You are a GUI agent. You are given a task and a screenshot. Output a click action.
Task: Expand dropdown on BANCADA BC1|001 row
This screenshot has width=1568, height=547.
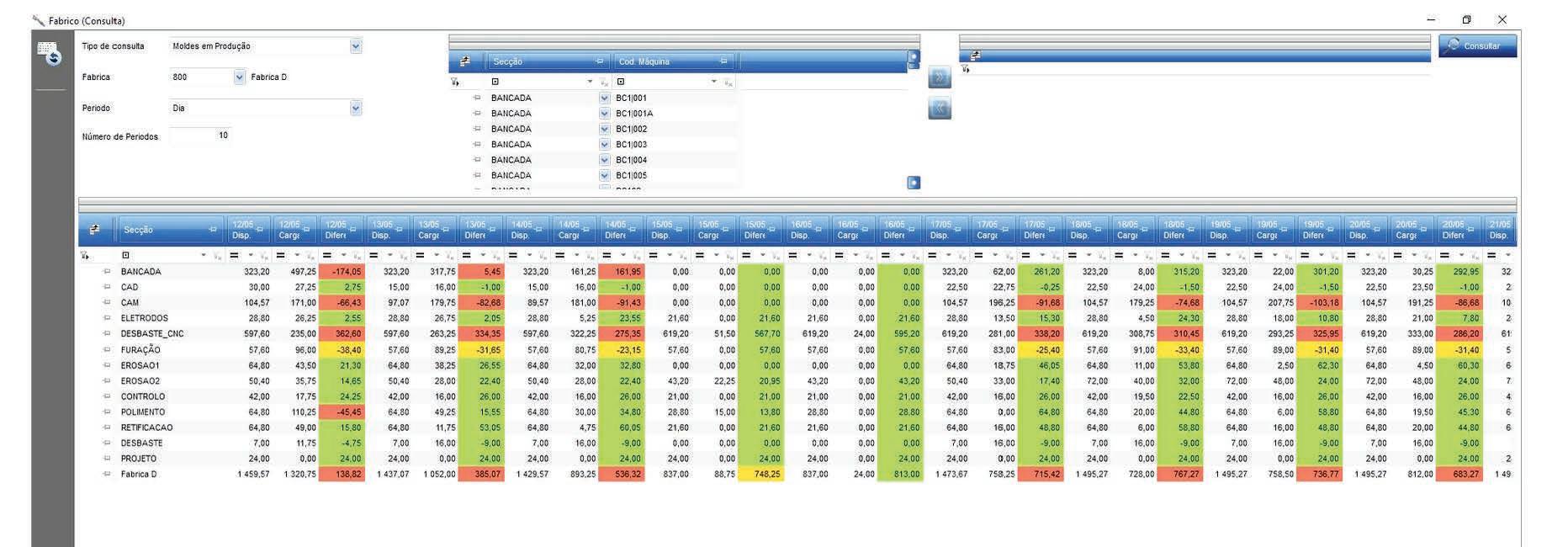604,98
